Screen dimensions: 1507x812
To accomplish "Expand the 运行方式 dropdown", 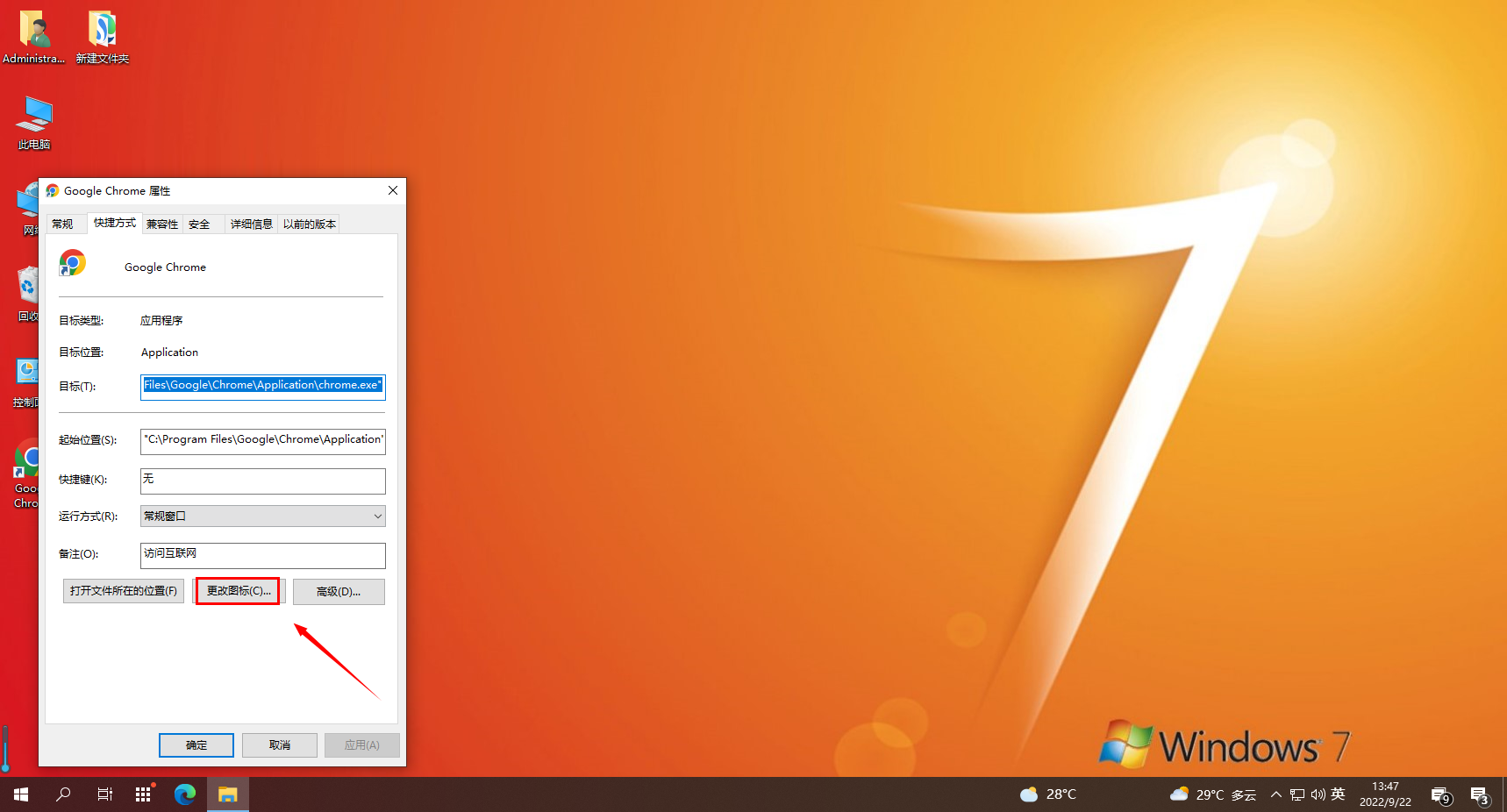I will pyautogui.click(x=262, y=516).
